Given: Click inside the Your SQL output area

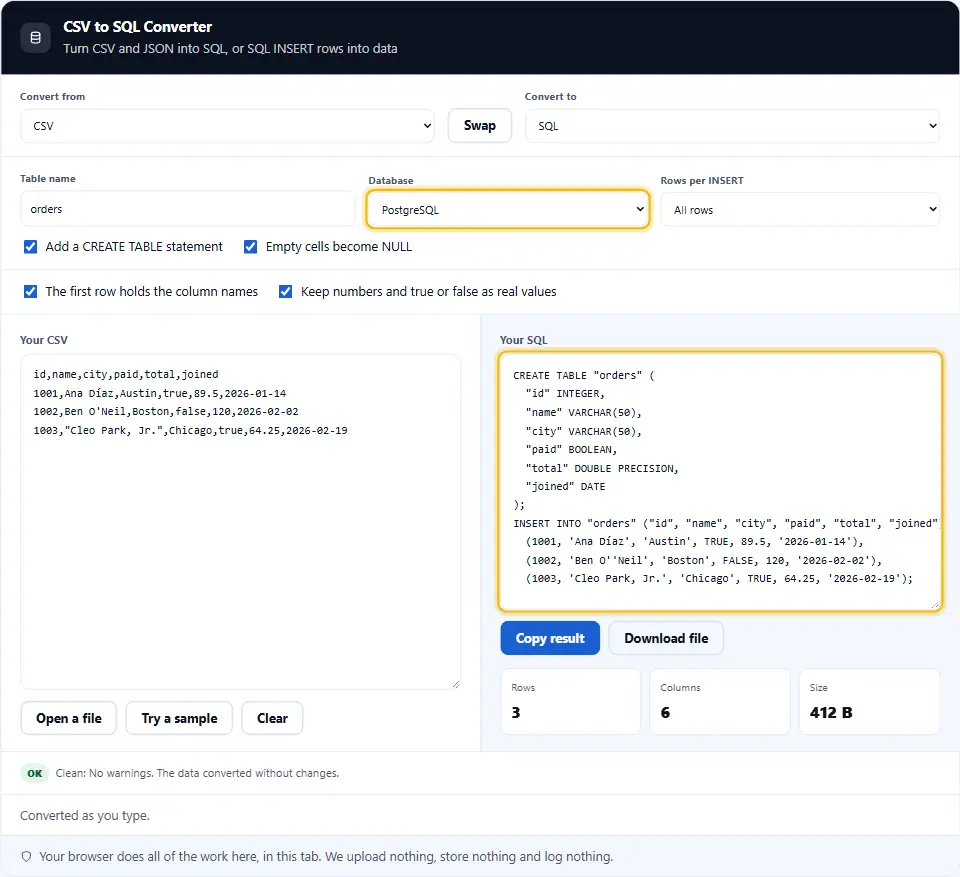Looking at the screenshot, I should point(720,481).
